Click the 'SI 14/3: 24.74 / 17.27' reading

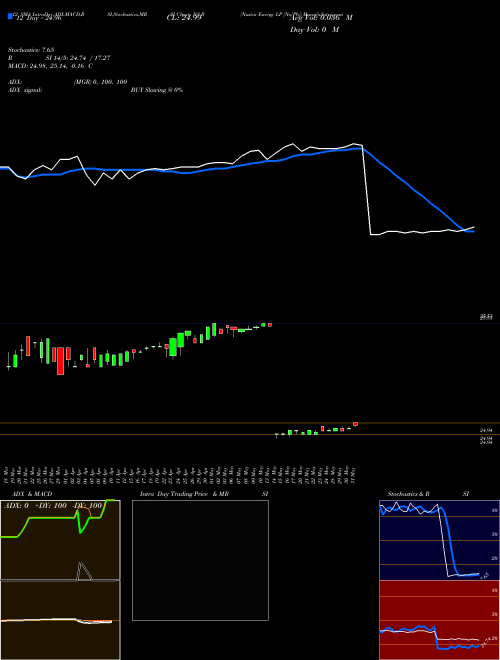pos(78,58)
